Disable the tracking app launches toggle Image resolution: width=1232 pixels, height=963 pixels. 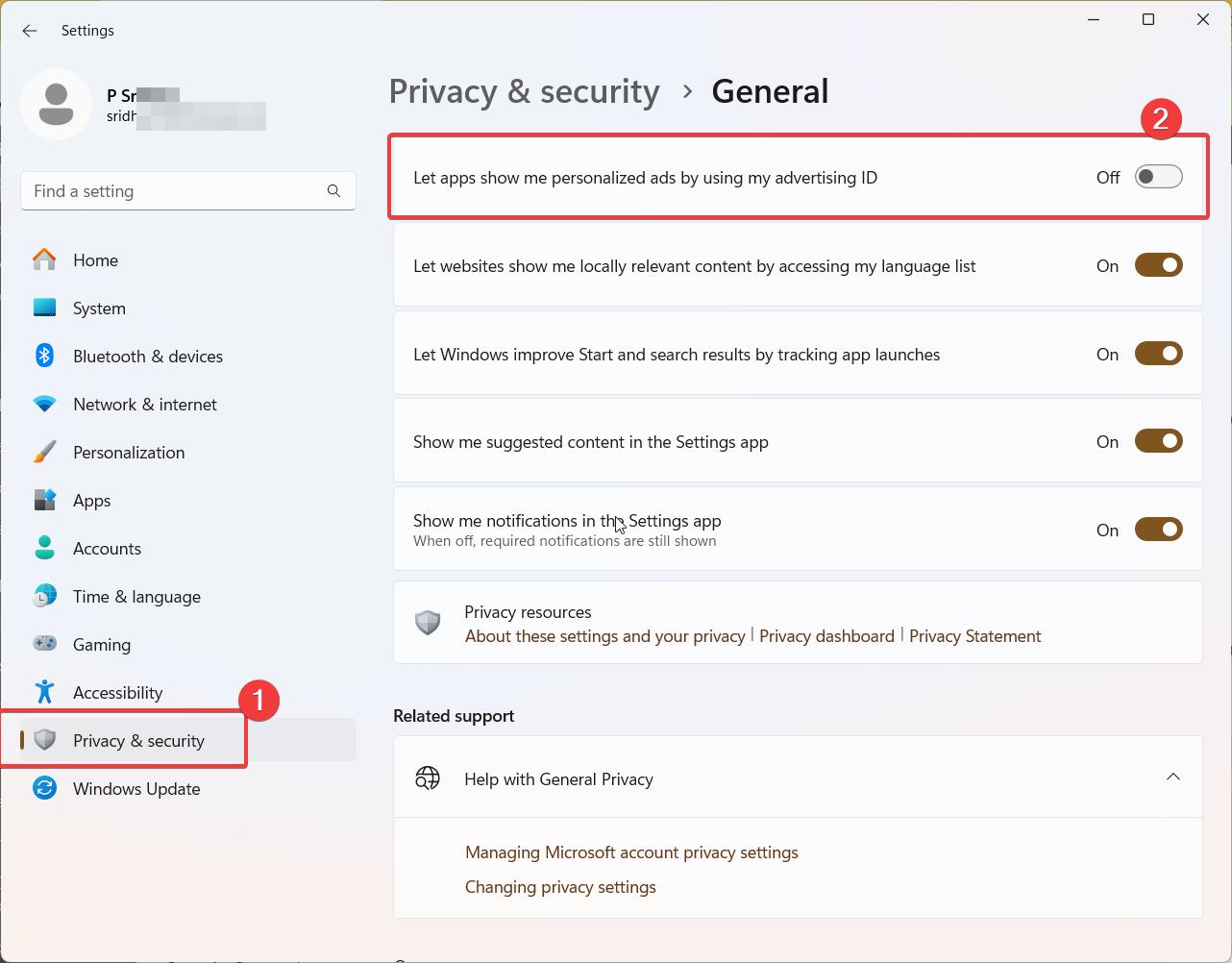pos(1158,354)
